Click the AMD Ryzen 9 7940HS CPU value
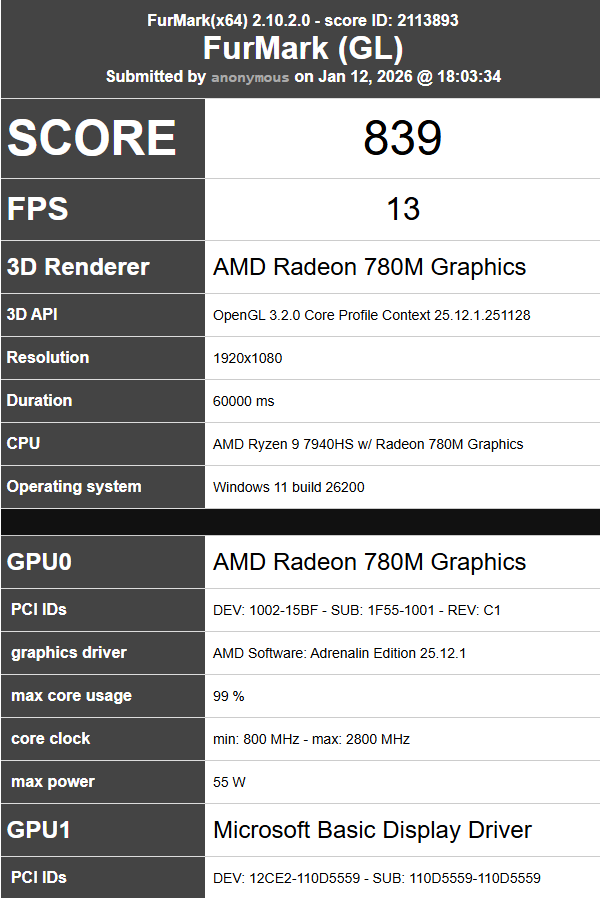 tap(368, 444)
